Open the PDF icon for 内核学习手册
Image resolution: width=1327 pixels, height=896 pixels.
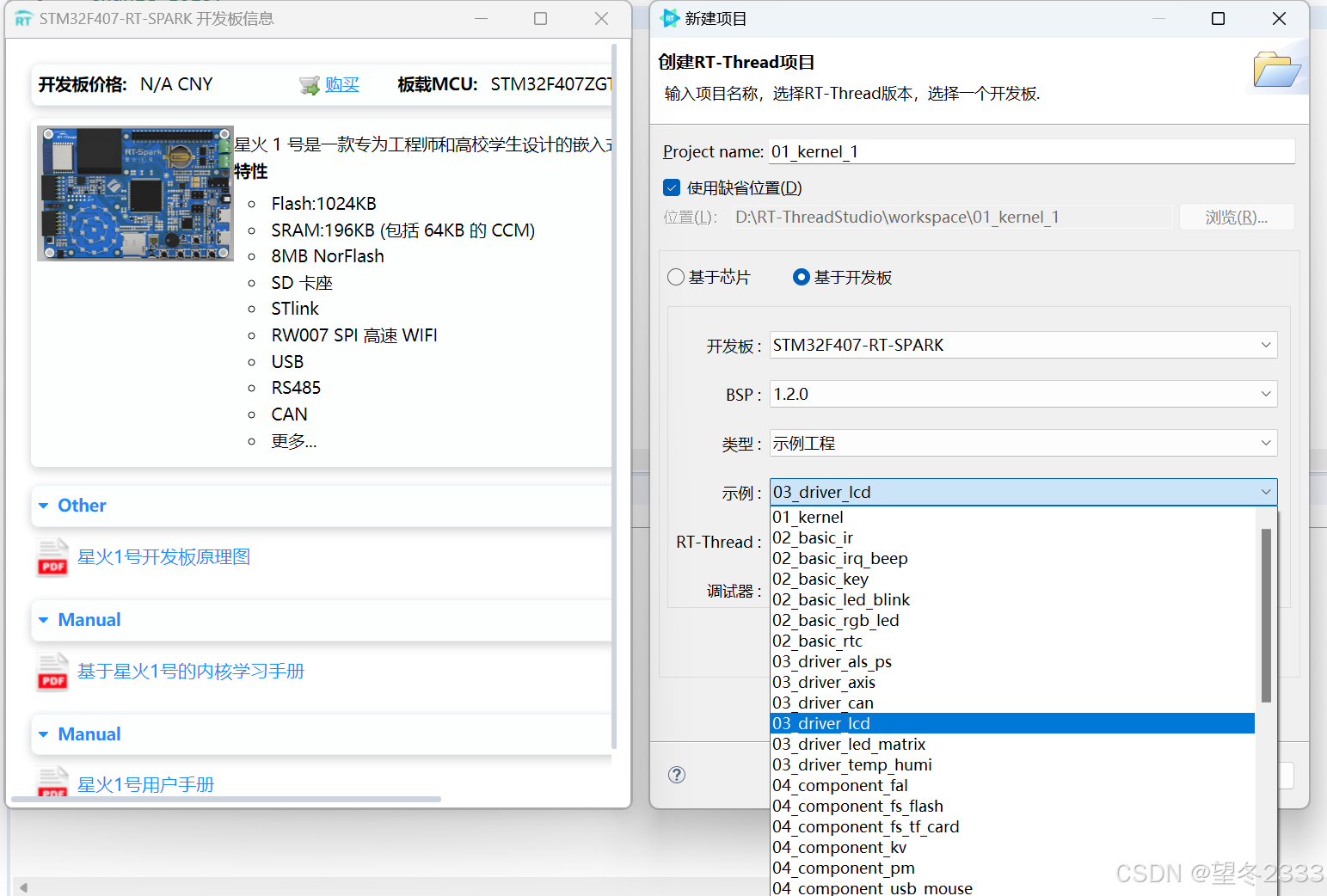click(x=52, y=672)
